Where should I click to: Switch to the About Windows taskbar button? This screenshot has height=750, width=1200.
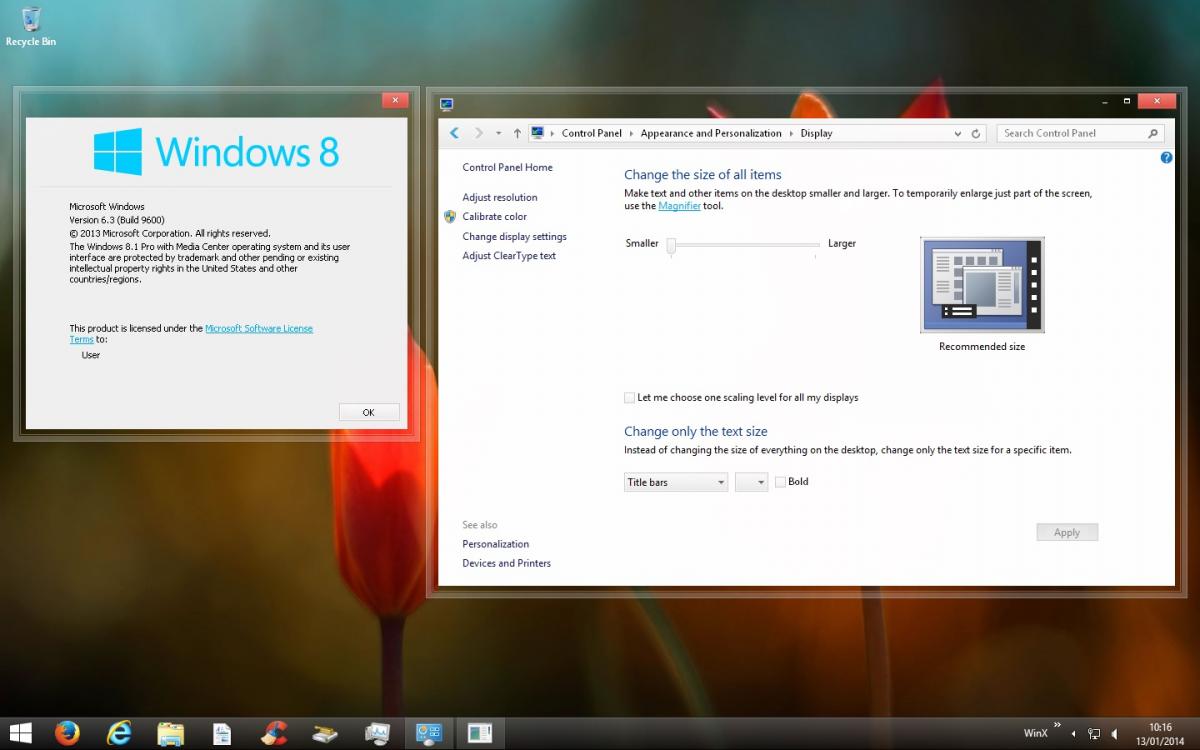coord(480,733)
